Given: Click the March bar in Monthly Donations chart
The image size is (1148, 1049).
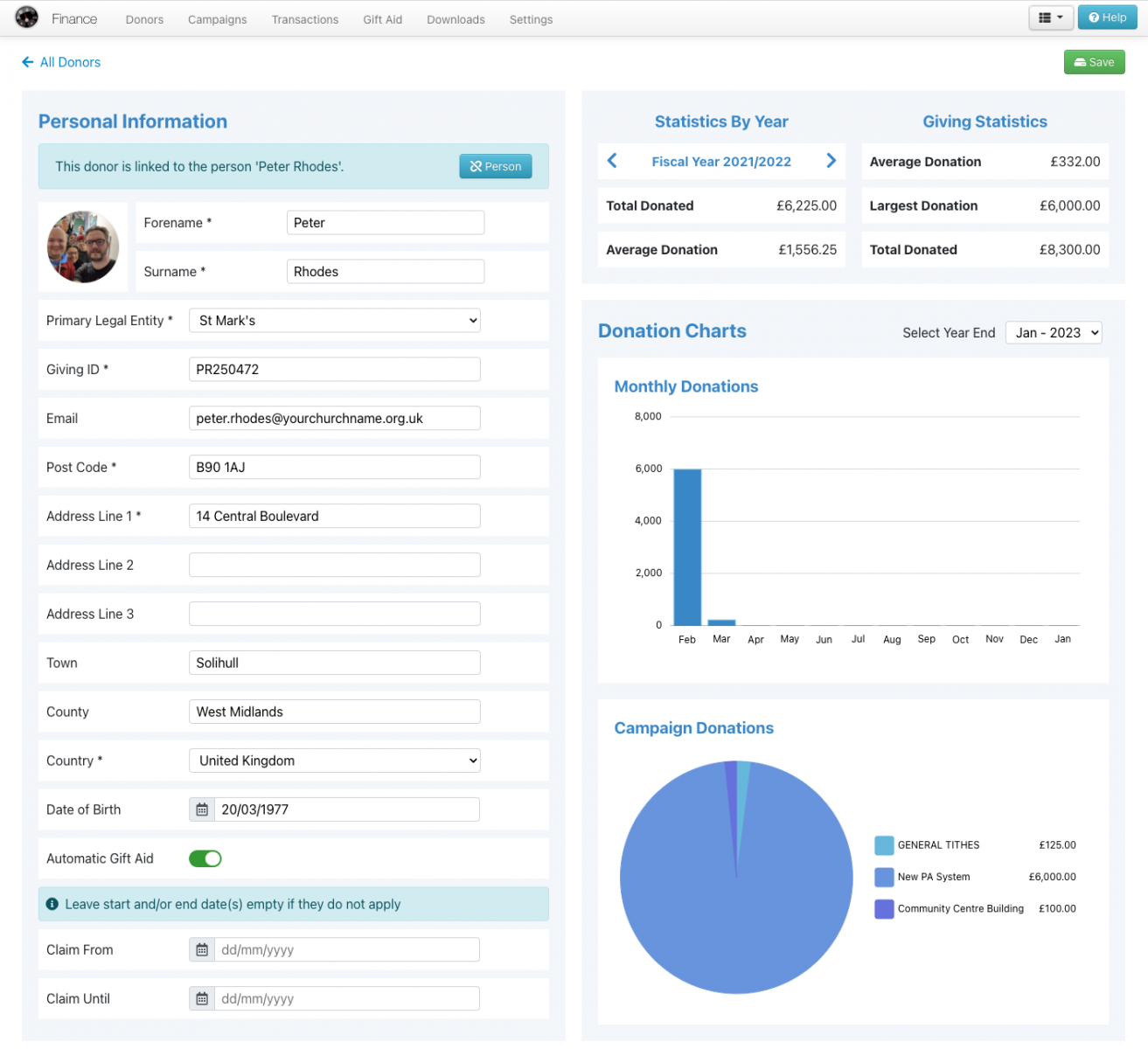Looking at the screenshot, I should tap(721, 622).
